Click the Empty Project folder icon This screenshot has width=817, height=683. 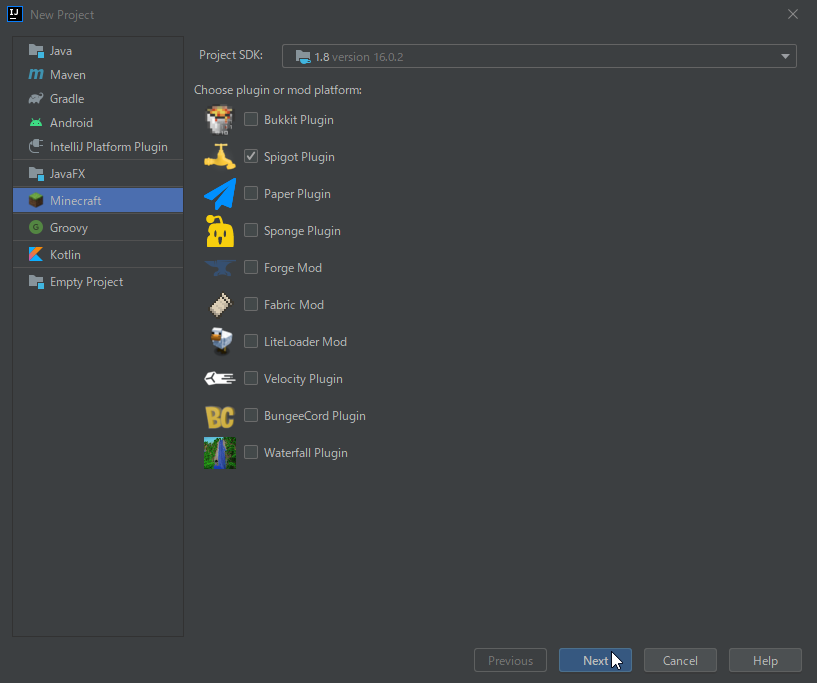(36, 282)
